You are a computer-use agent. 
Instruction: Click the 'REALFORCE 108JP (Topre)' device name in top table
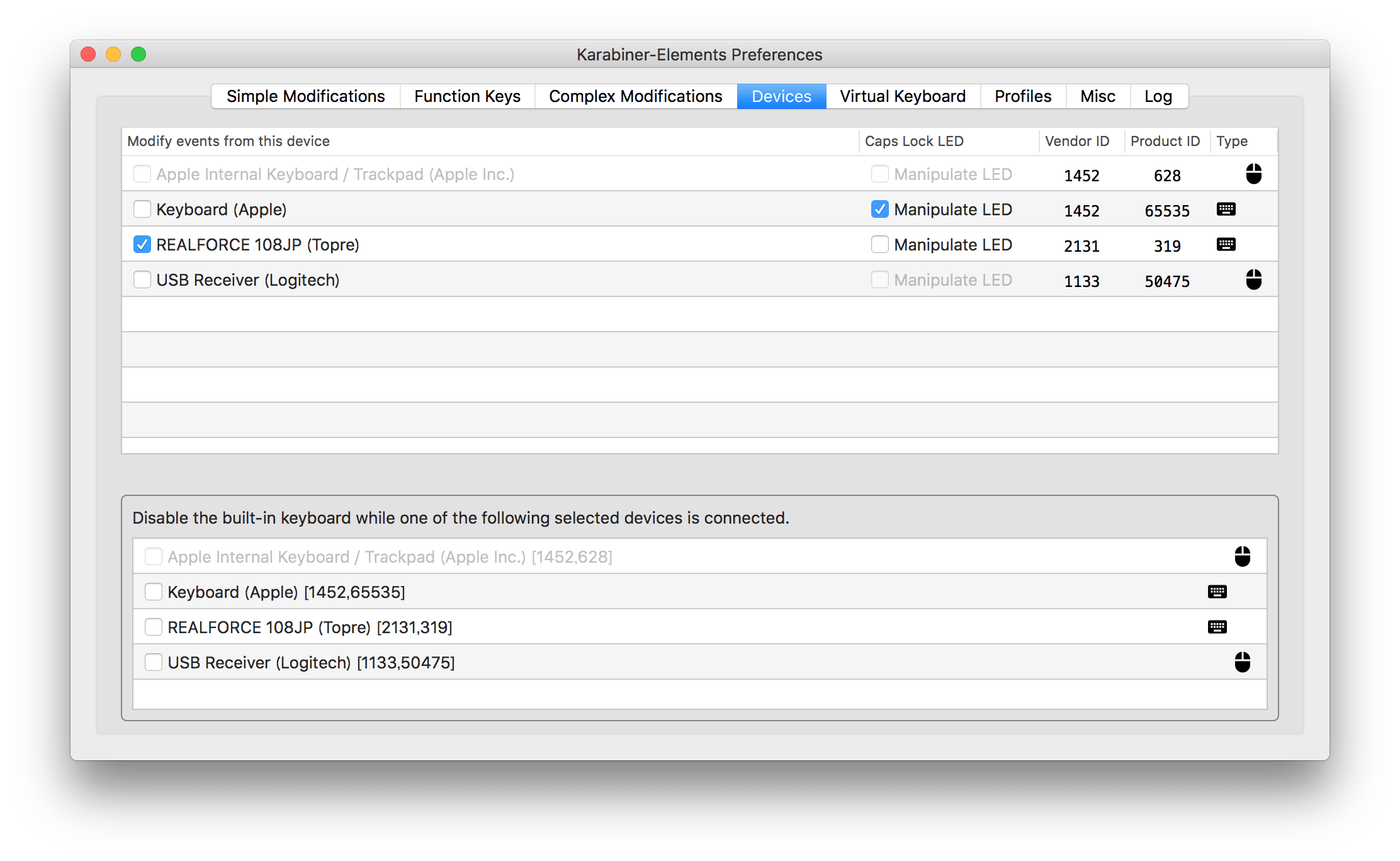pos(257,244)
